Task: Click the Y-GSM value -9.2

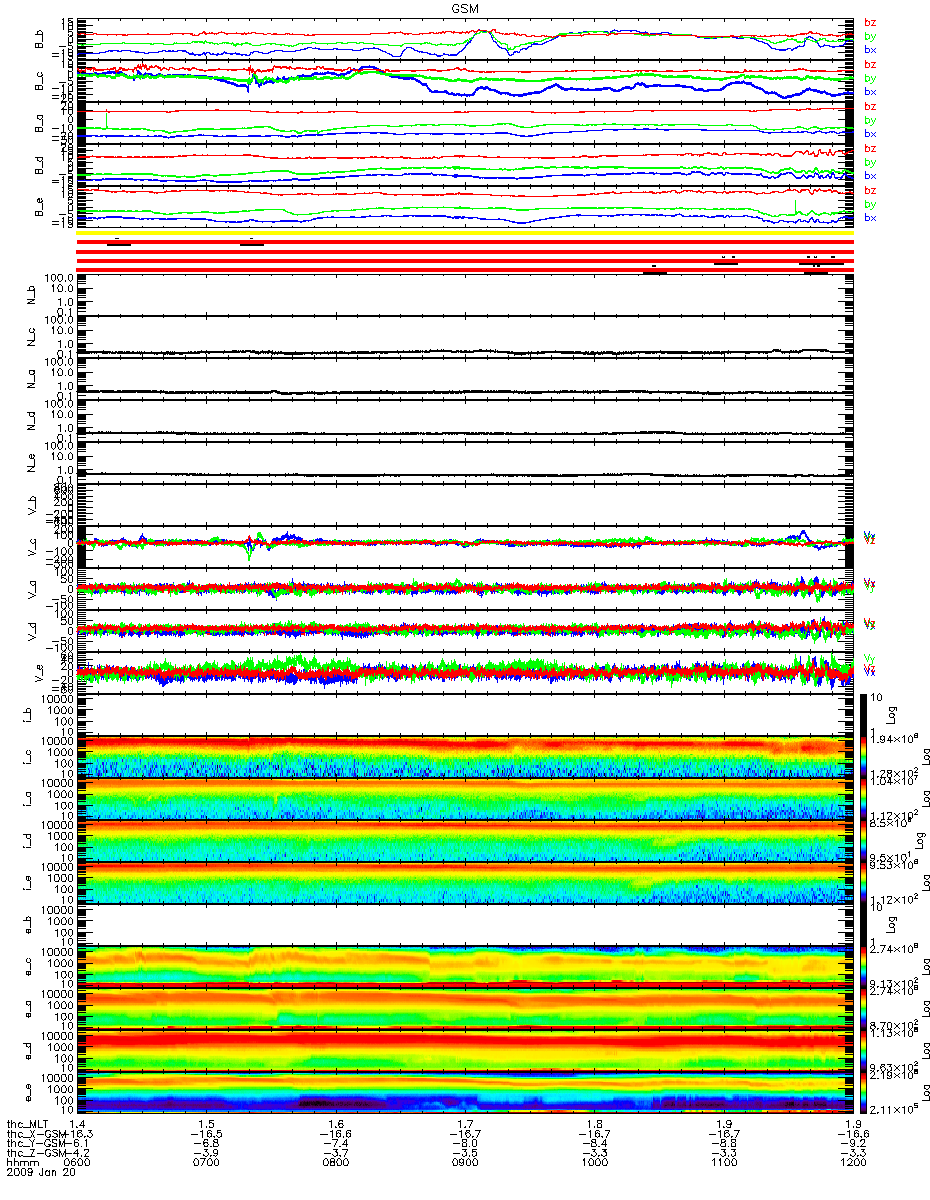Action: (851, 1143)
